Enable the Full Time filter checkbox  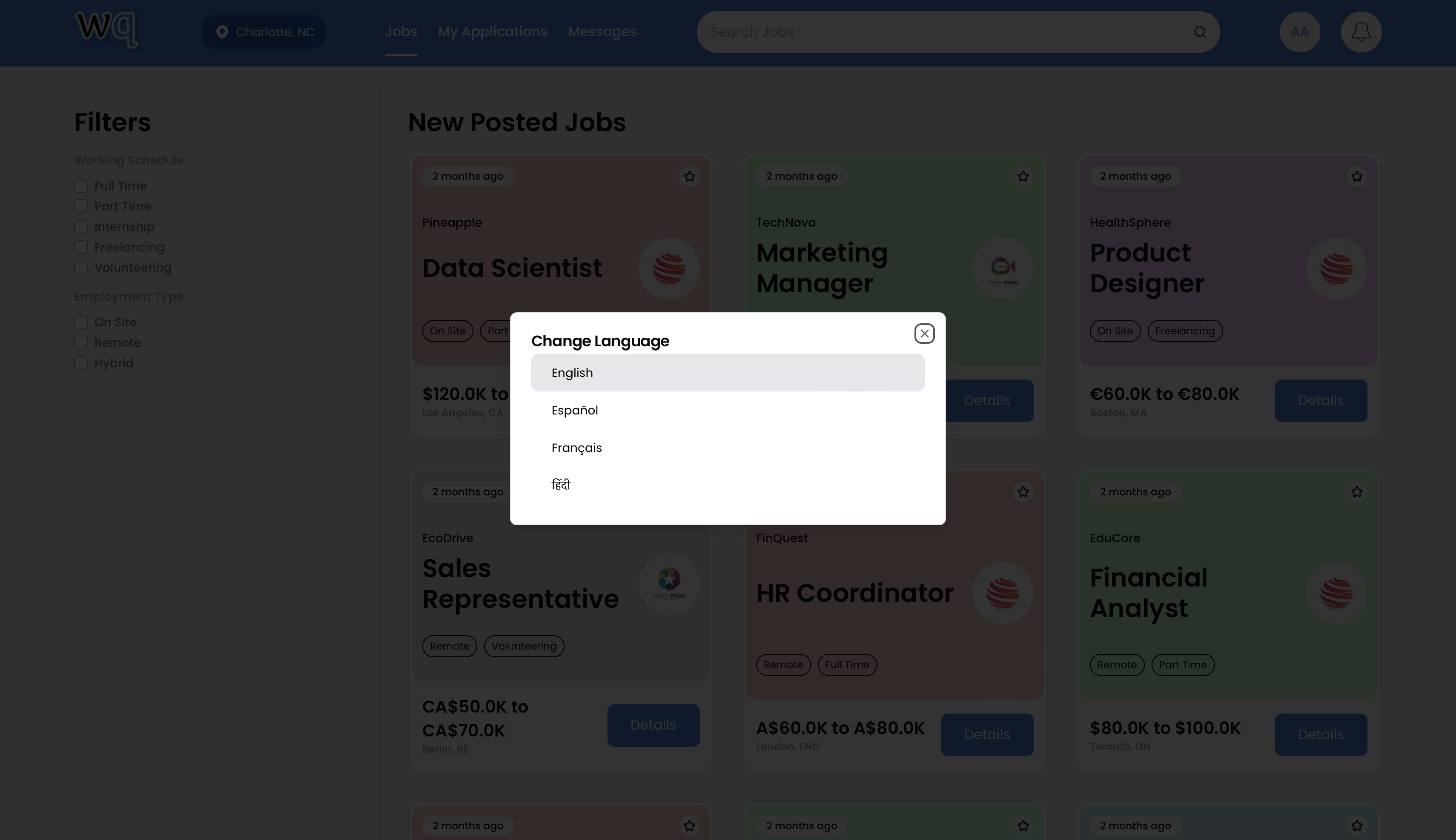81,186
